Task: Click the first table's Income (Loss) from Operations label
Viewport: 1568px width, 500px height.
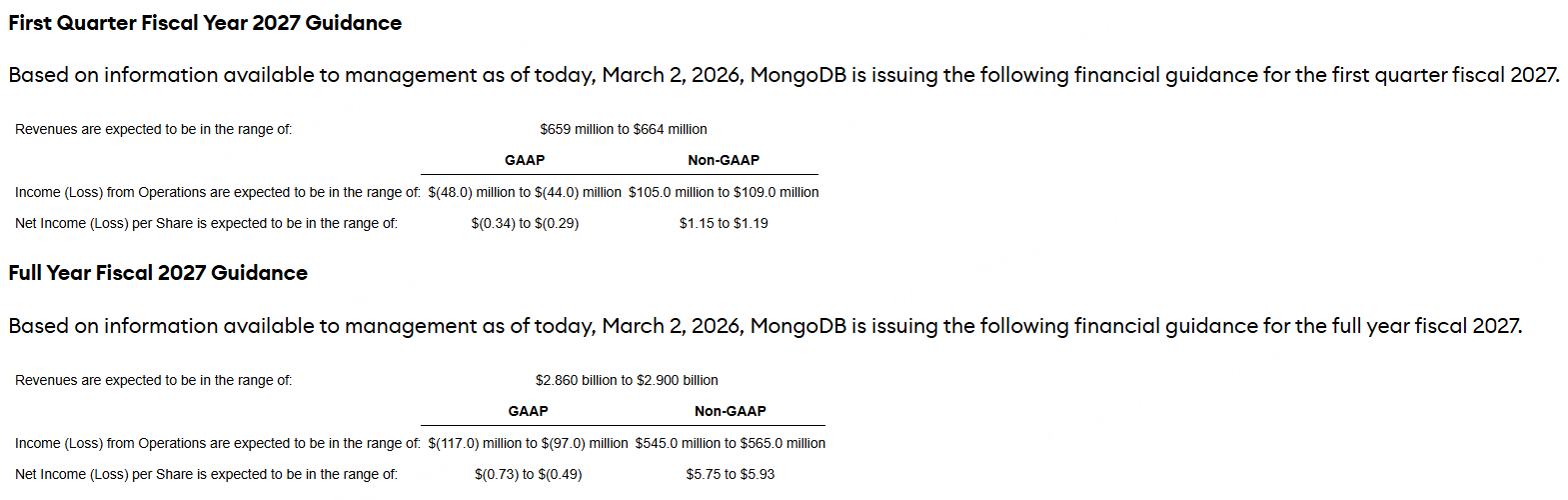Action: coord(217,192)
